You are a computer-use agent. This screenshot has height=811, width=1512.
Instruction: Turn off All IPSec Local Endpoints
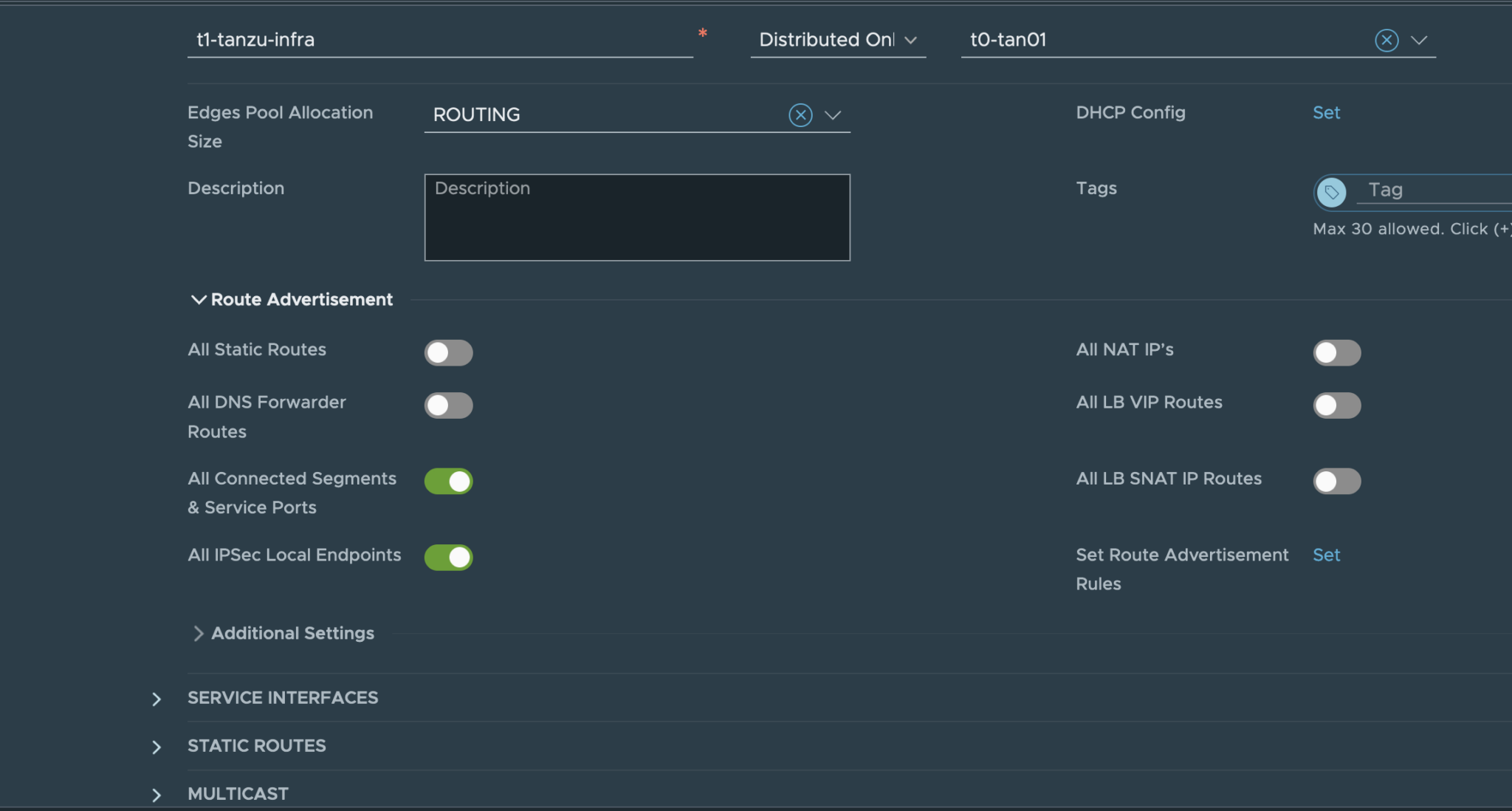448,557
